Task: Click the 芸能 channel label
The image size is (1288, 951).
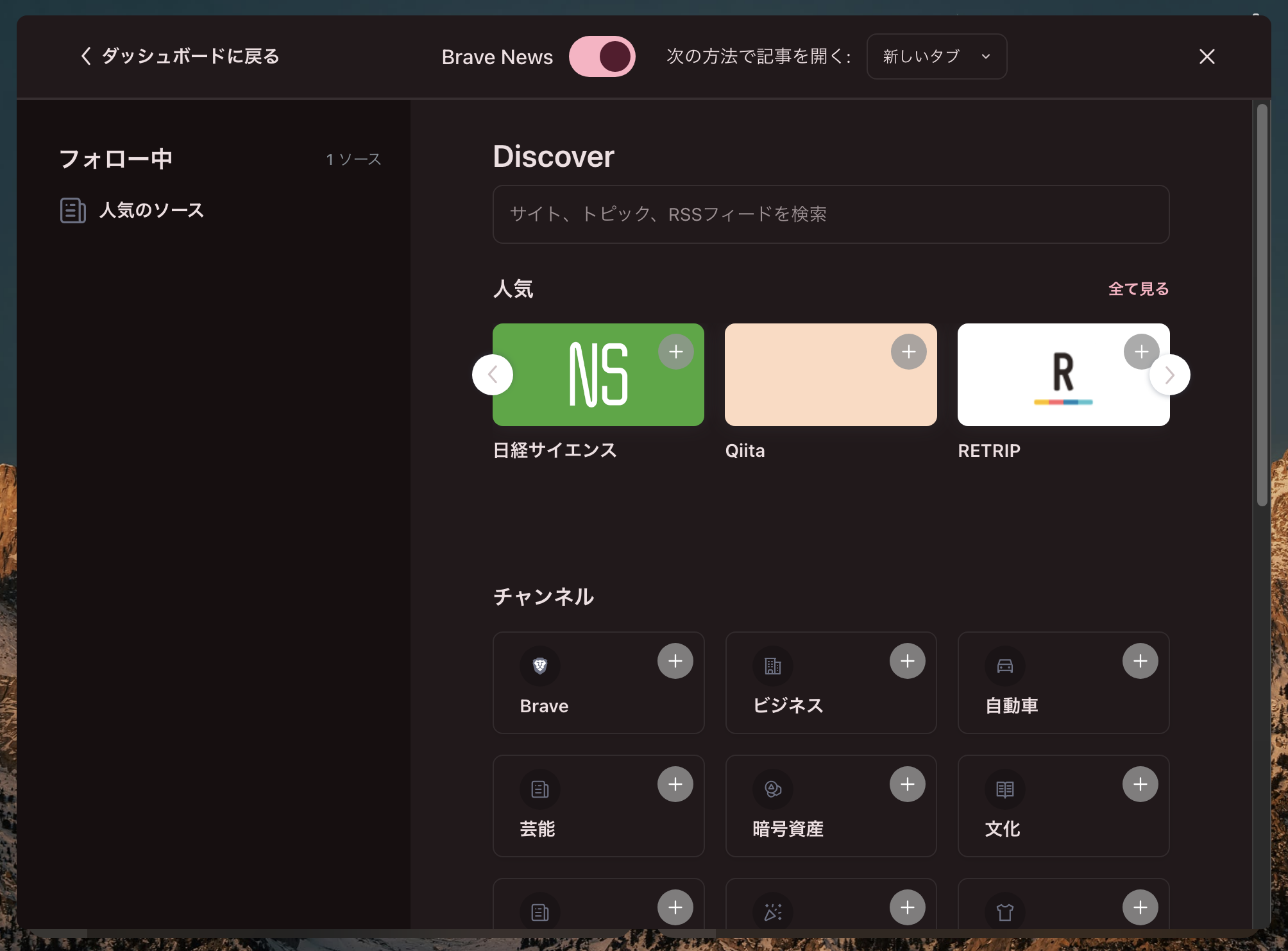Action: (x=538, y=829)
